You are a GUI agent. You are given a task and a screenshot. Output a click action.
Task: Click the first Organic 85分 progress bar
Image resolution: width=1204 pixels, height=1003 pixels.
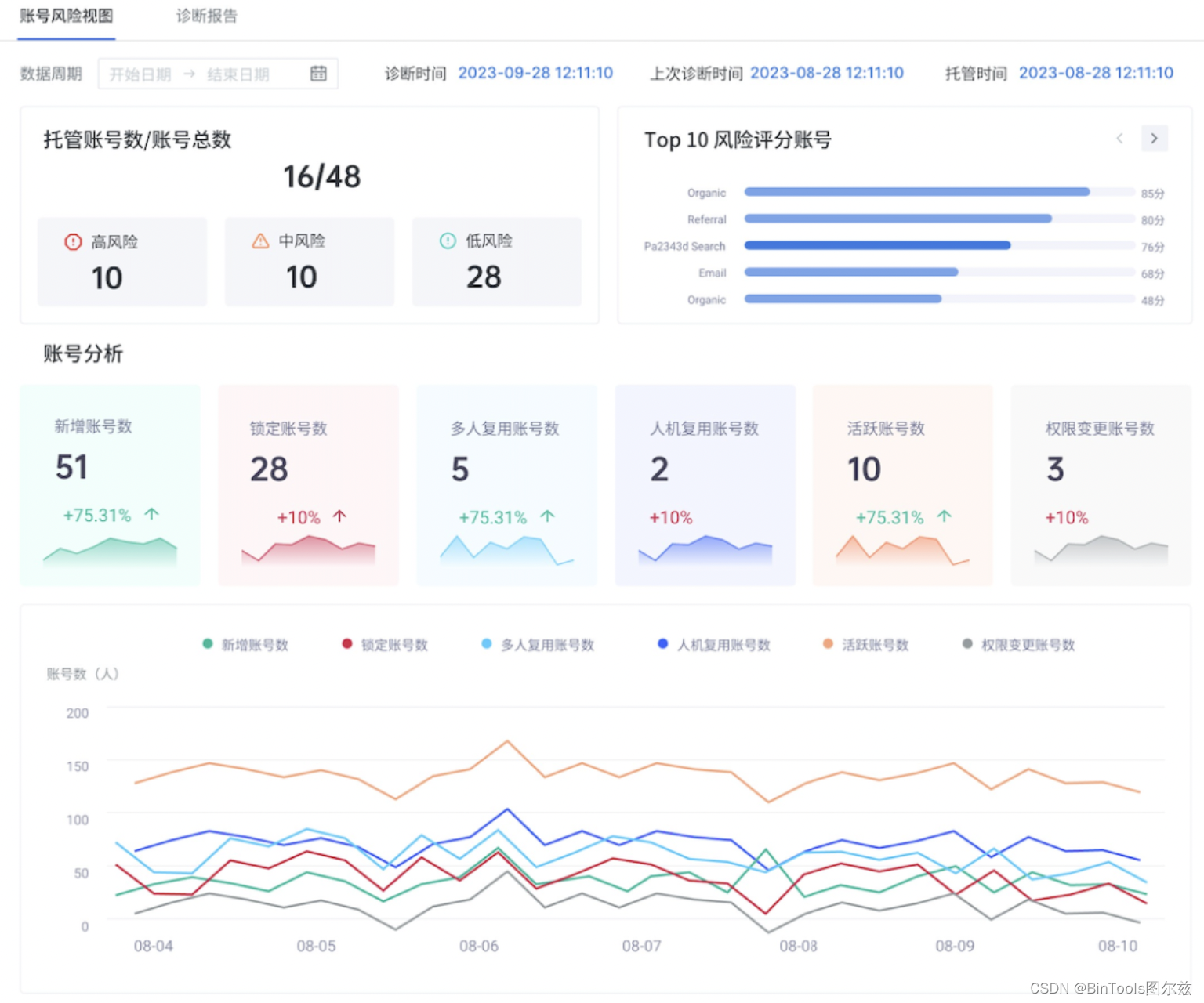[939, 192]
